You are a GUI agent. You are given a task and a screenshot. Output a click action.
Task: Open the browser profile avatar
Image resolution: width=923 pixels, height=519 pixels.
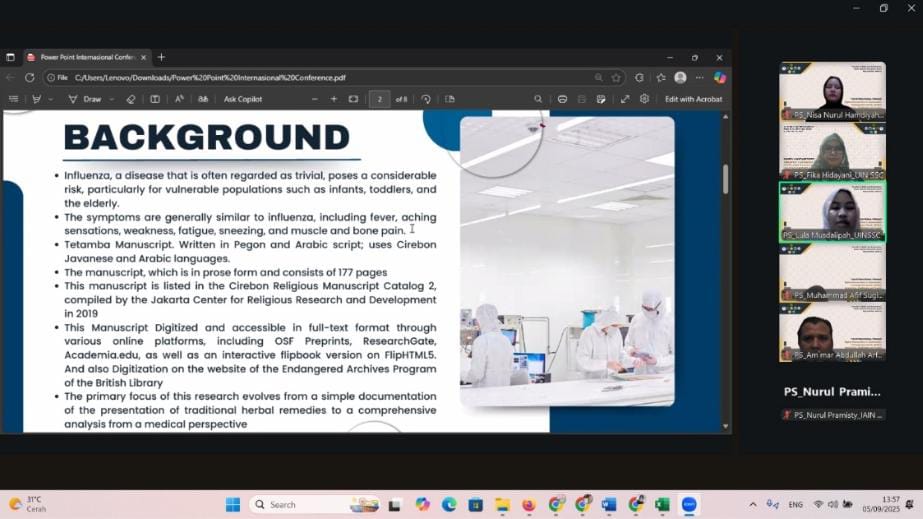pyautogui.click(x=680, y=77)
